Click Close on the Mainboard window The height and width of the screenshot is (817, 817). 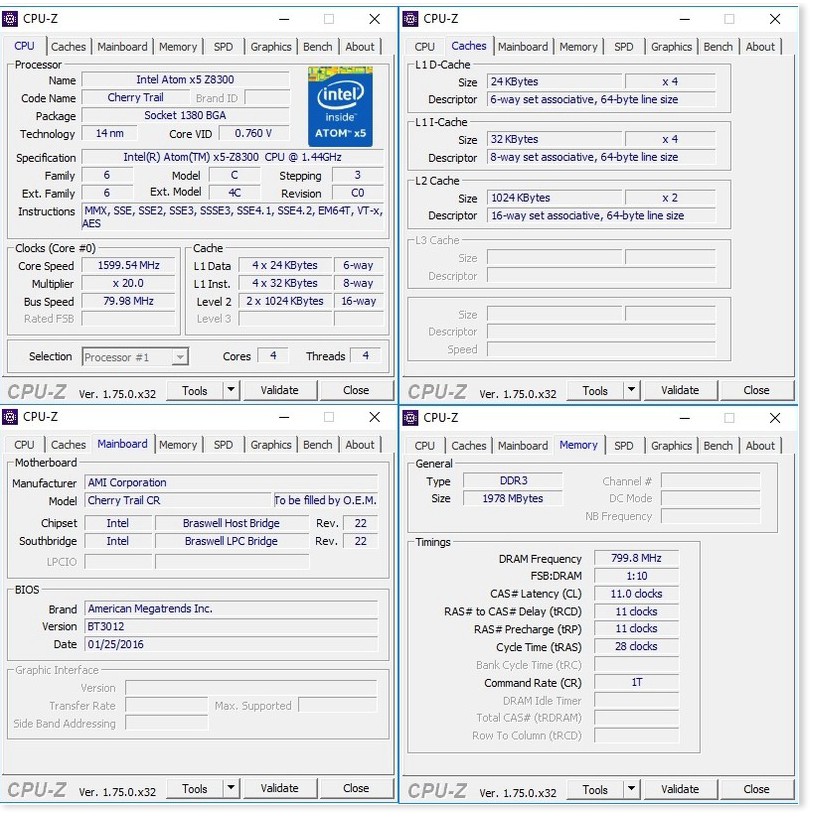tap(356, 788)
